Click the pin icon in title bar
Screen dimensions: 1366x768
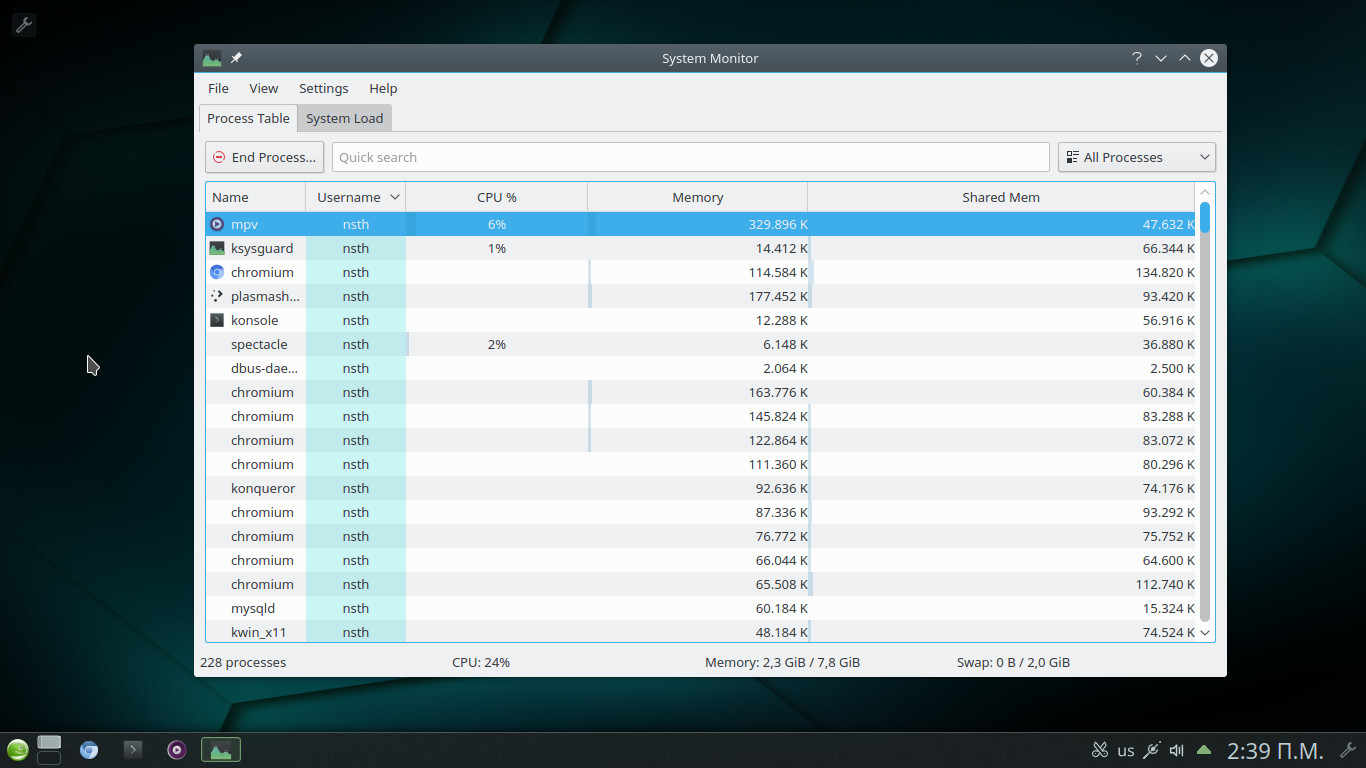coord(237,58)
